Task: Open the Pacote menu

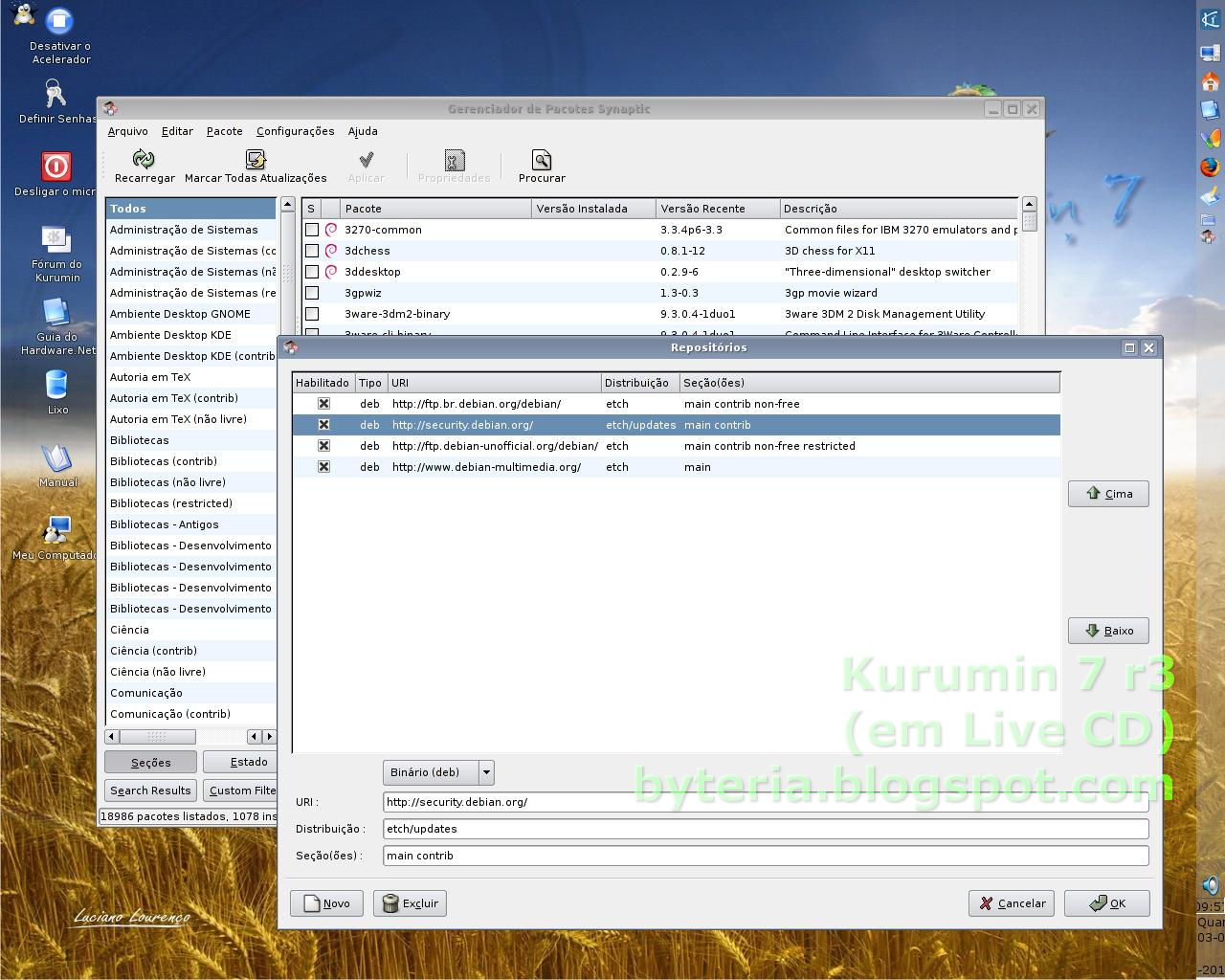Action: [x=224, y=131]
